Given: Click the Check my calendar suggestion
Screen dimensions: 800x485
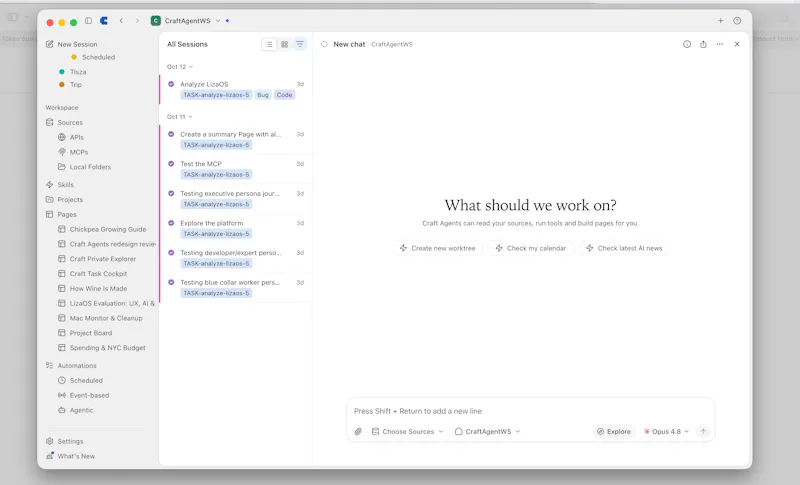Looking at the screenshot, I should 531,248.
